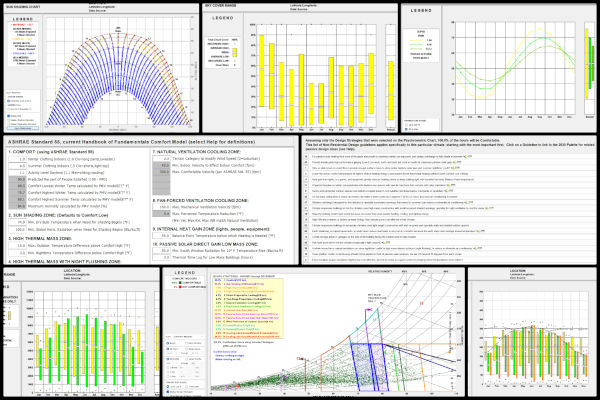Click the Winter Clothing Indoors value field
Viewport: 600px width, 400px height.
[x=19, y=159]
